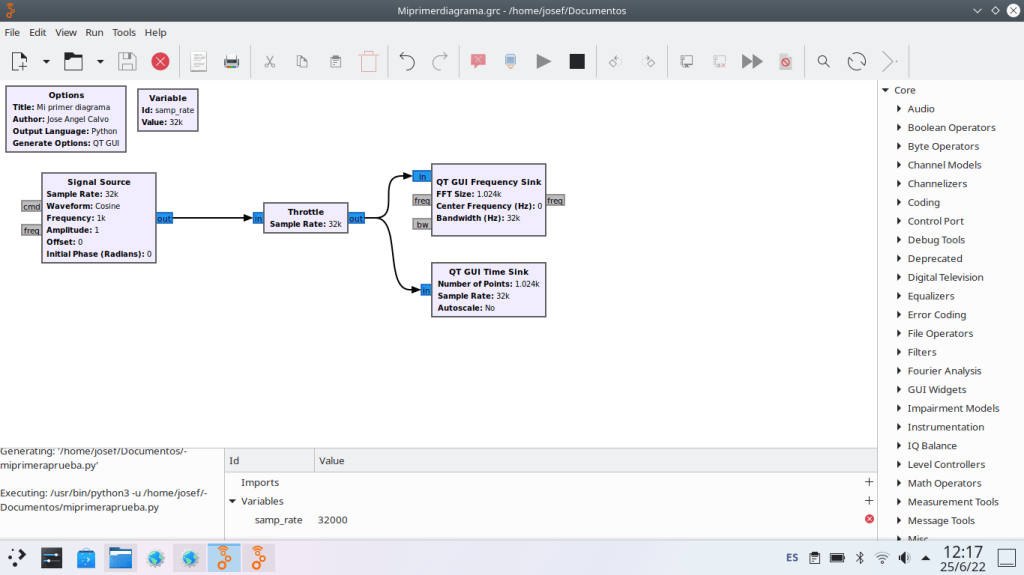Click the reload blocks icon

[x=856, y=61]
